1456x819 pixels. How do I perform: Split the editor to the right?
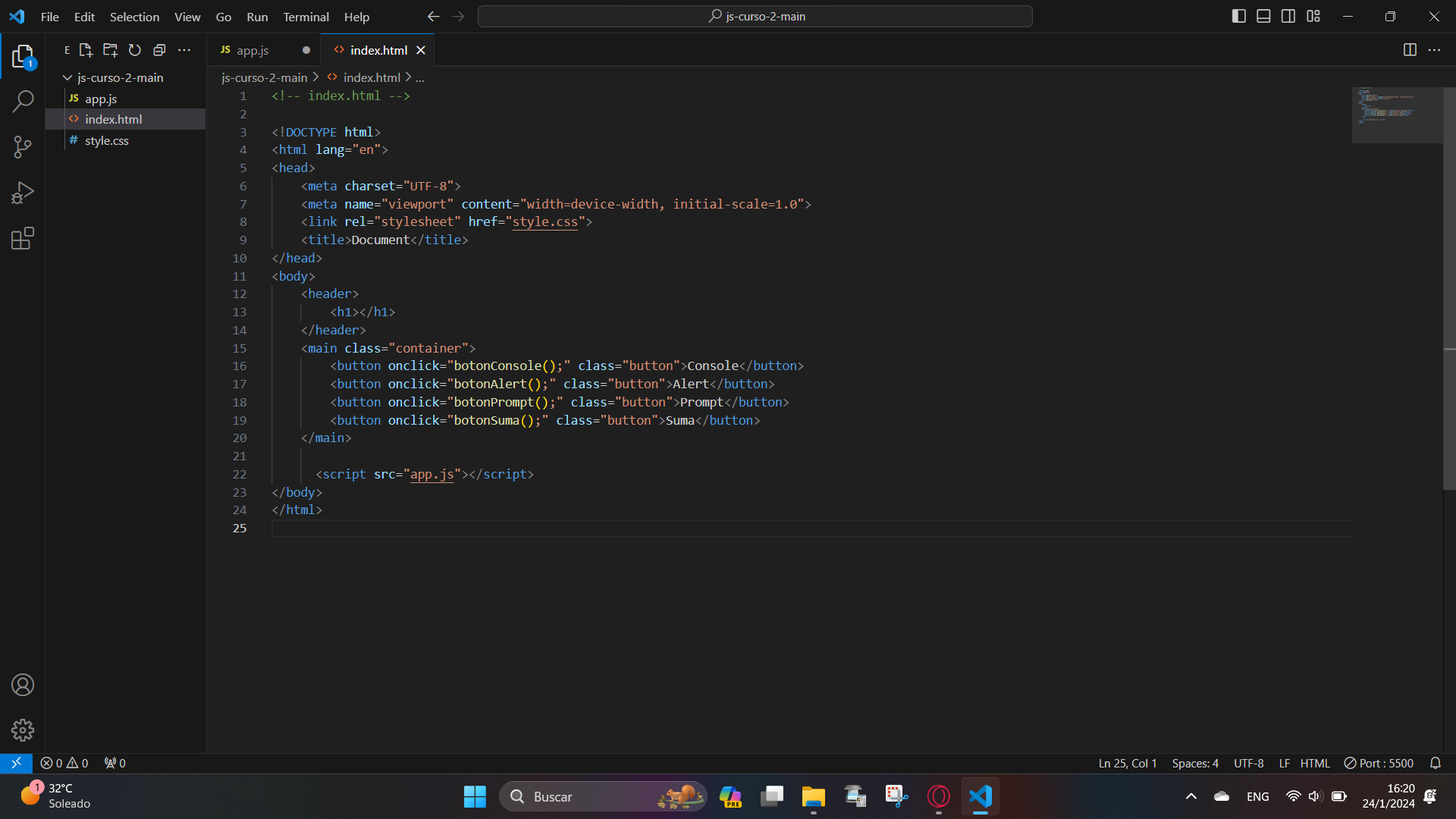[1410, 50]
